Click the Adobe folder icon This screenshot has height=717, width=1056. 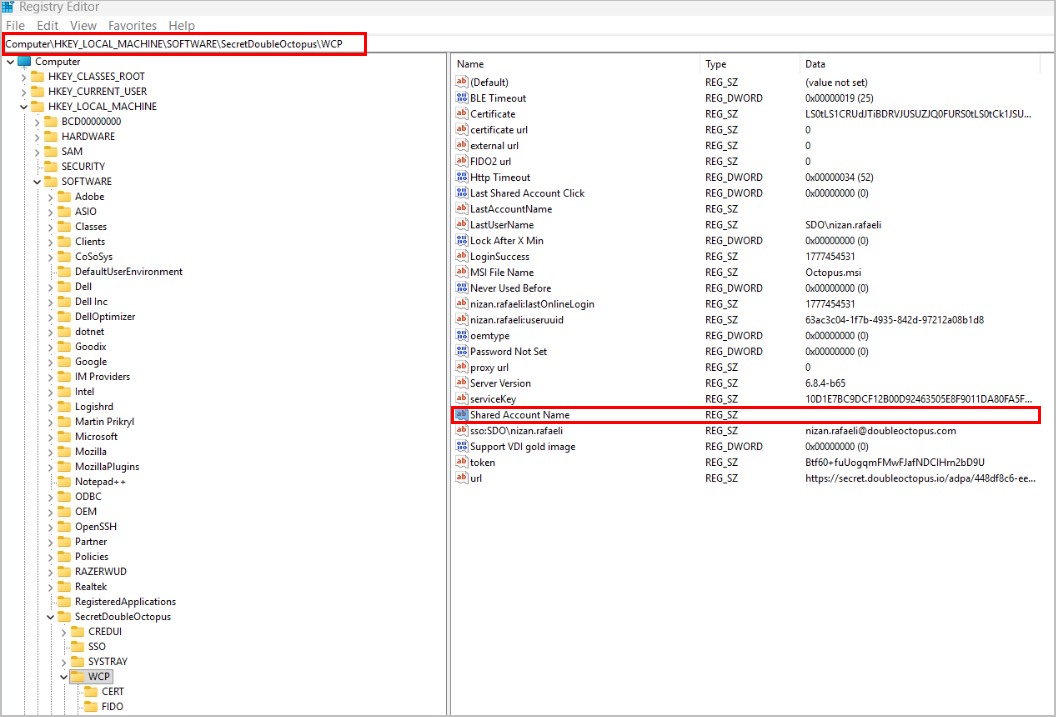tap(64, 197)
